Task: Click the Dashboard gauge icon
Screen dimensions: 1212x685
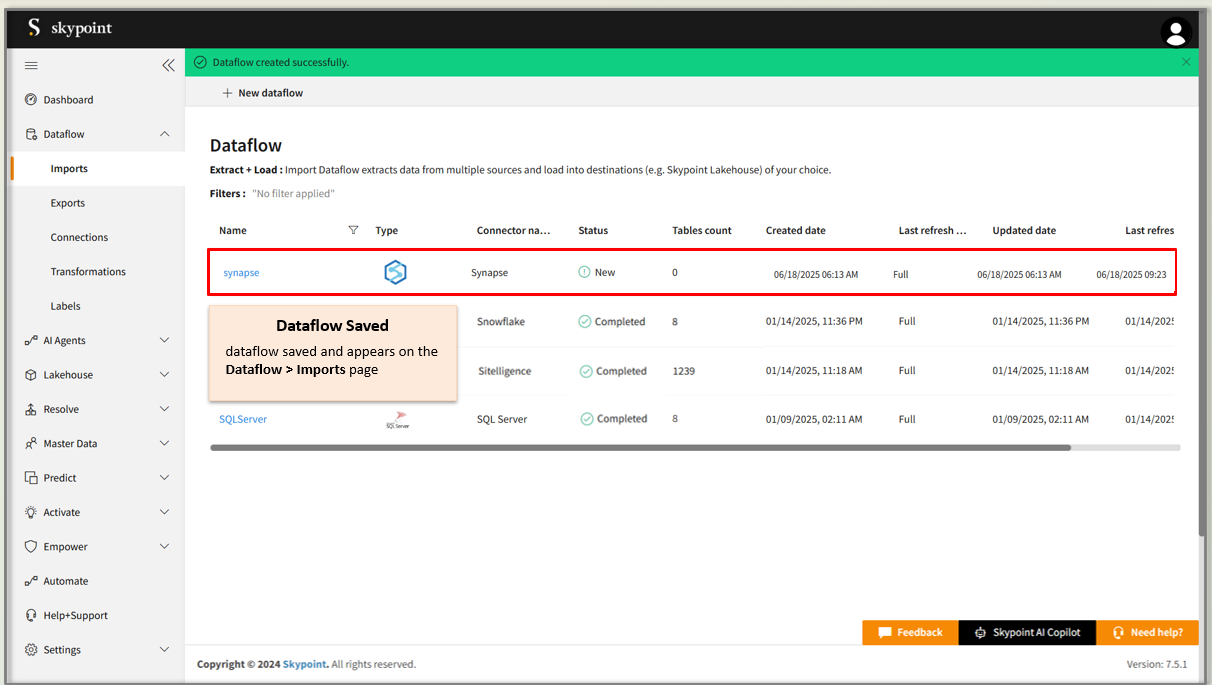Action: (31, 100)
